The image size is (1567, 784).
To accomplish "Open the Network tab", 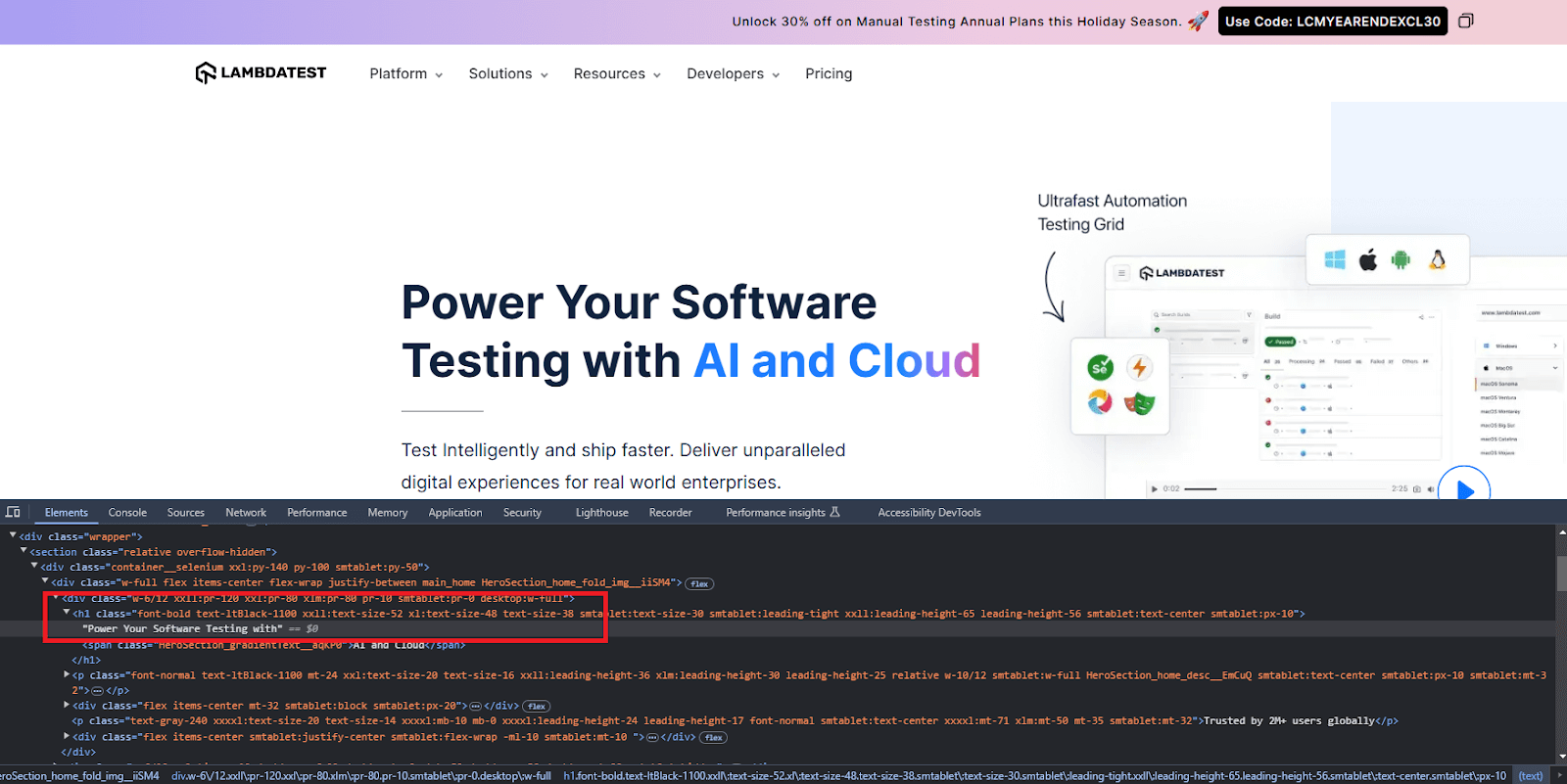I will [x=246, y=512].
